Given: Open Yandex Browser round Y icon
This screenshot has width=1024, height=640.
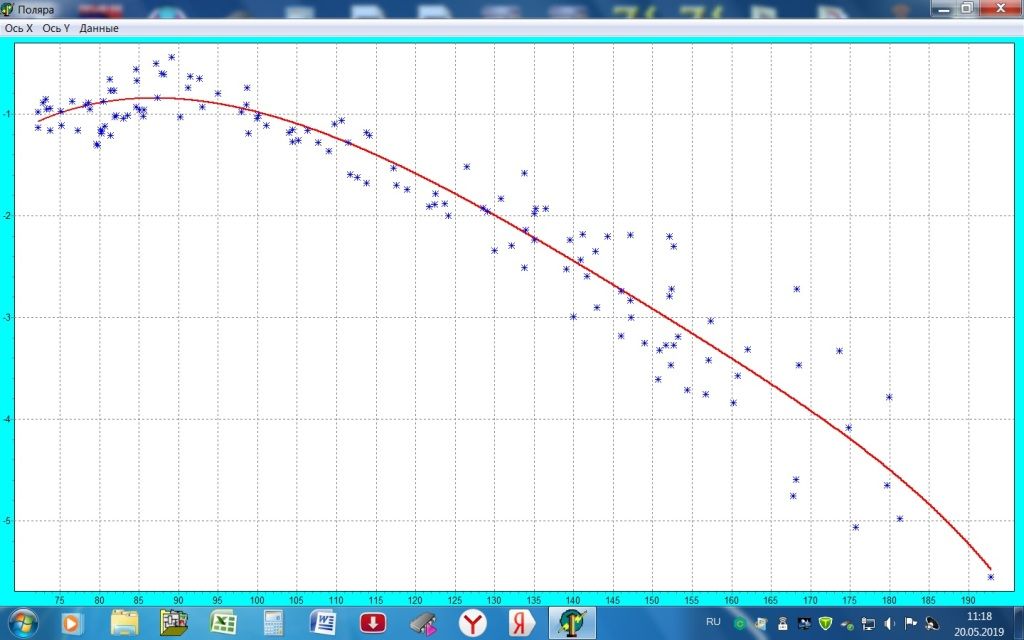Looking at the screenshot, I should point(472,623).
